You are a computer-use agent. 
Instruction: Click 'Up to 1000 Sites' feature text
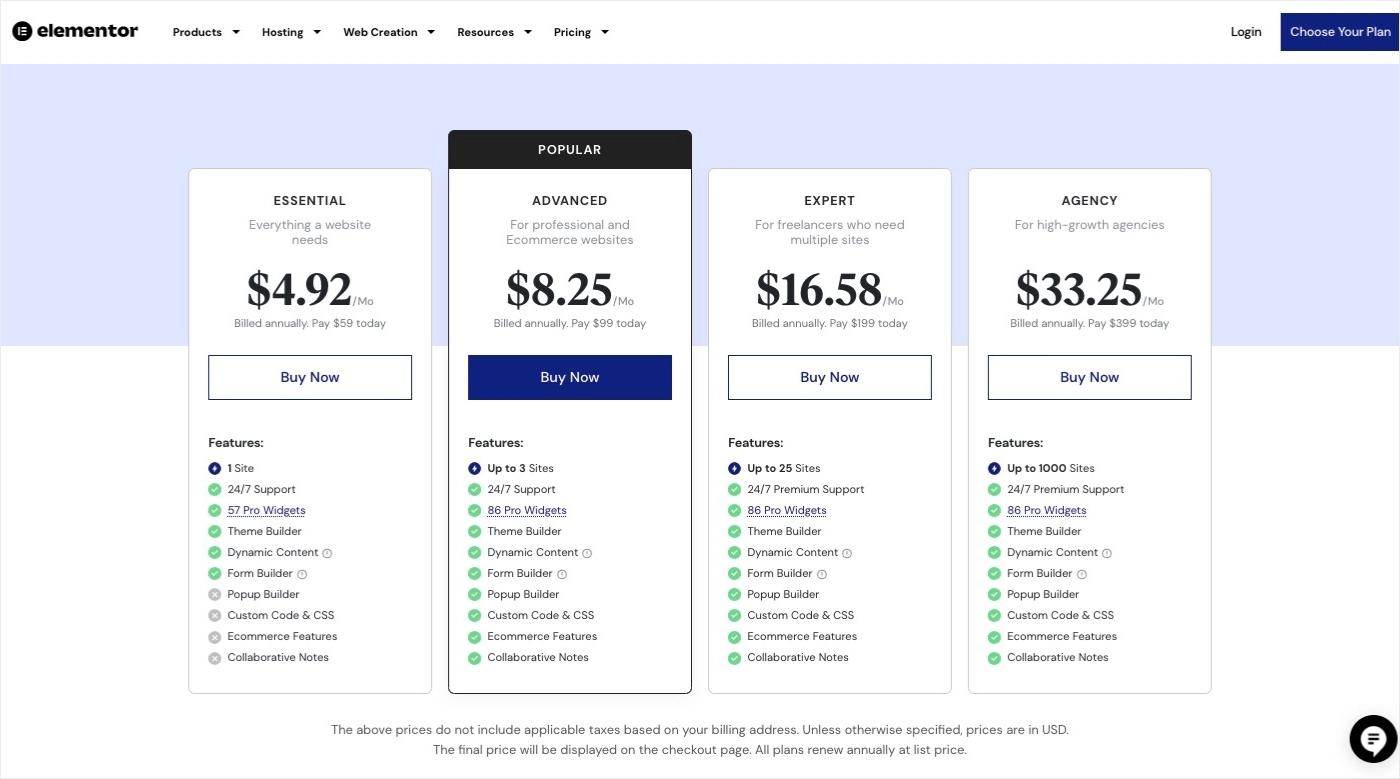coord(1051,468)
